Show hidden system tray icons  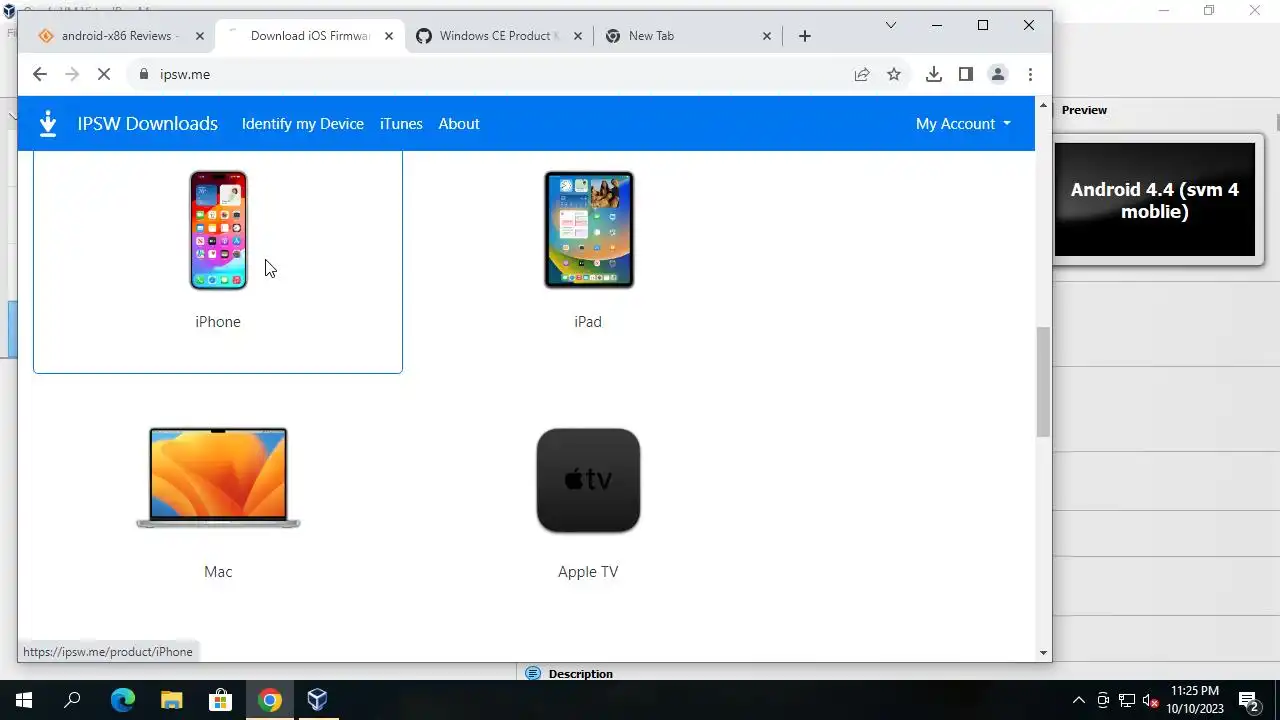point(1078,701)
